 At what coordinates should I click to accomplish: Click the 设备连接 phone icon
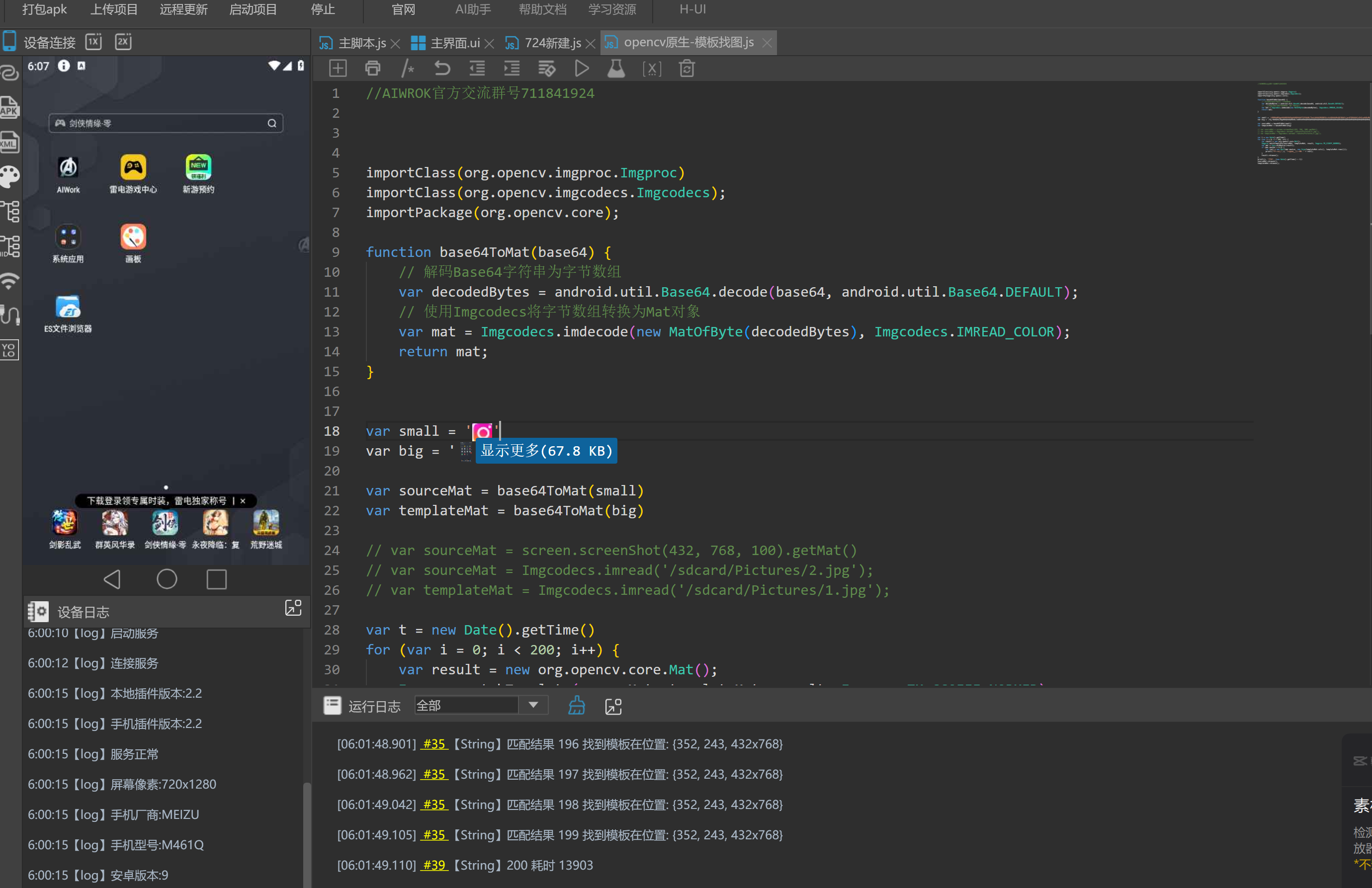point(9,41)
